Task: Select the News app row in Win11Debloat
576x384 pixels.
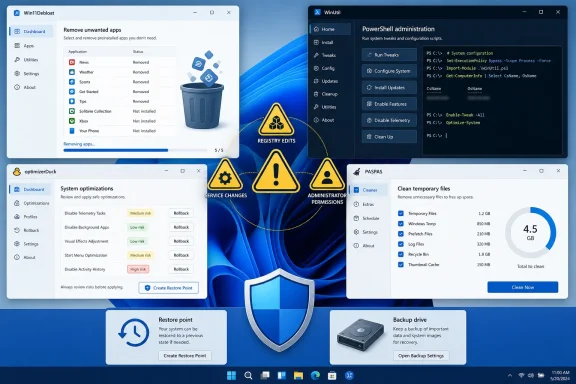Action: pyautogui.click(x=120, y=62)
